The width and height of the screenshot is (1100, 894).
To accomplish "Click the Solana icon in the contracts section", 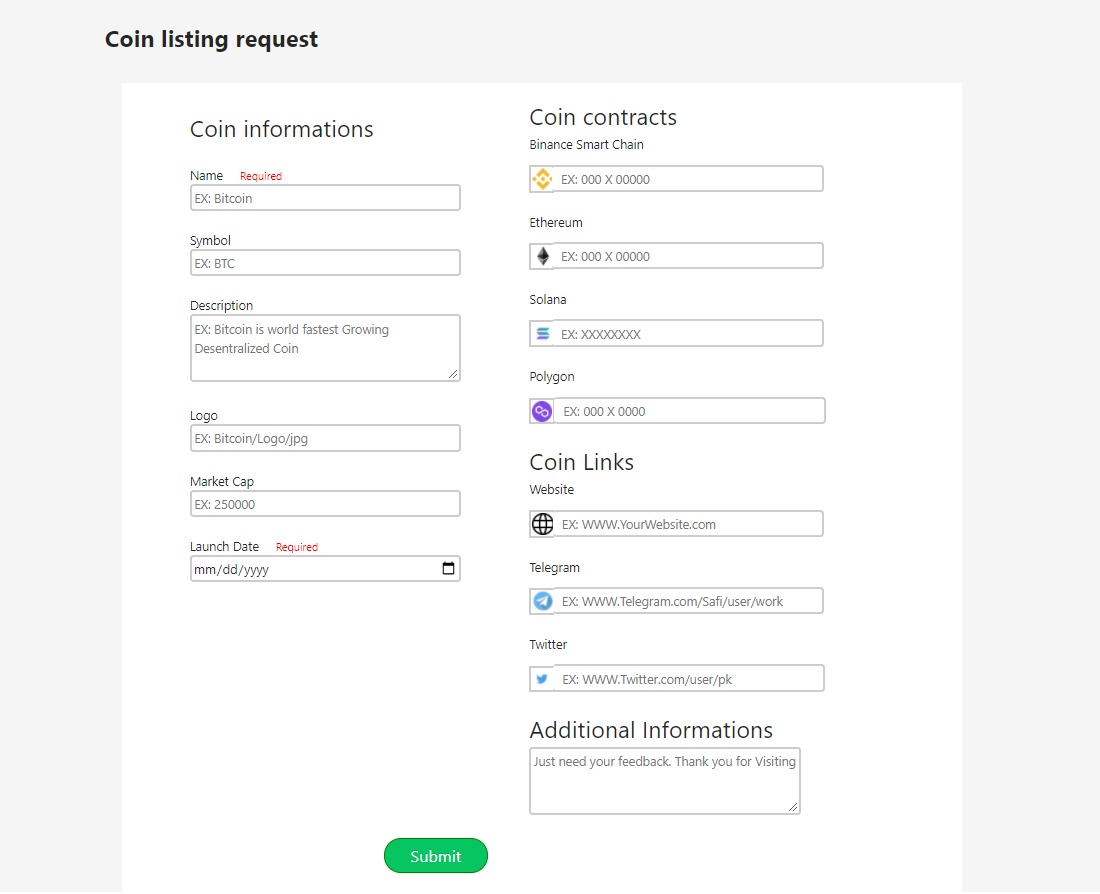I will (x=542, y=332).
